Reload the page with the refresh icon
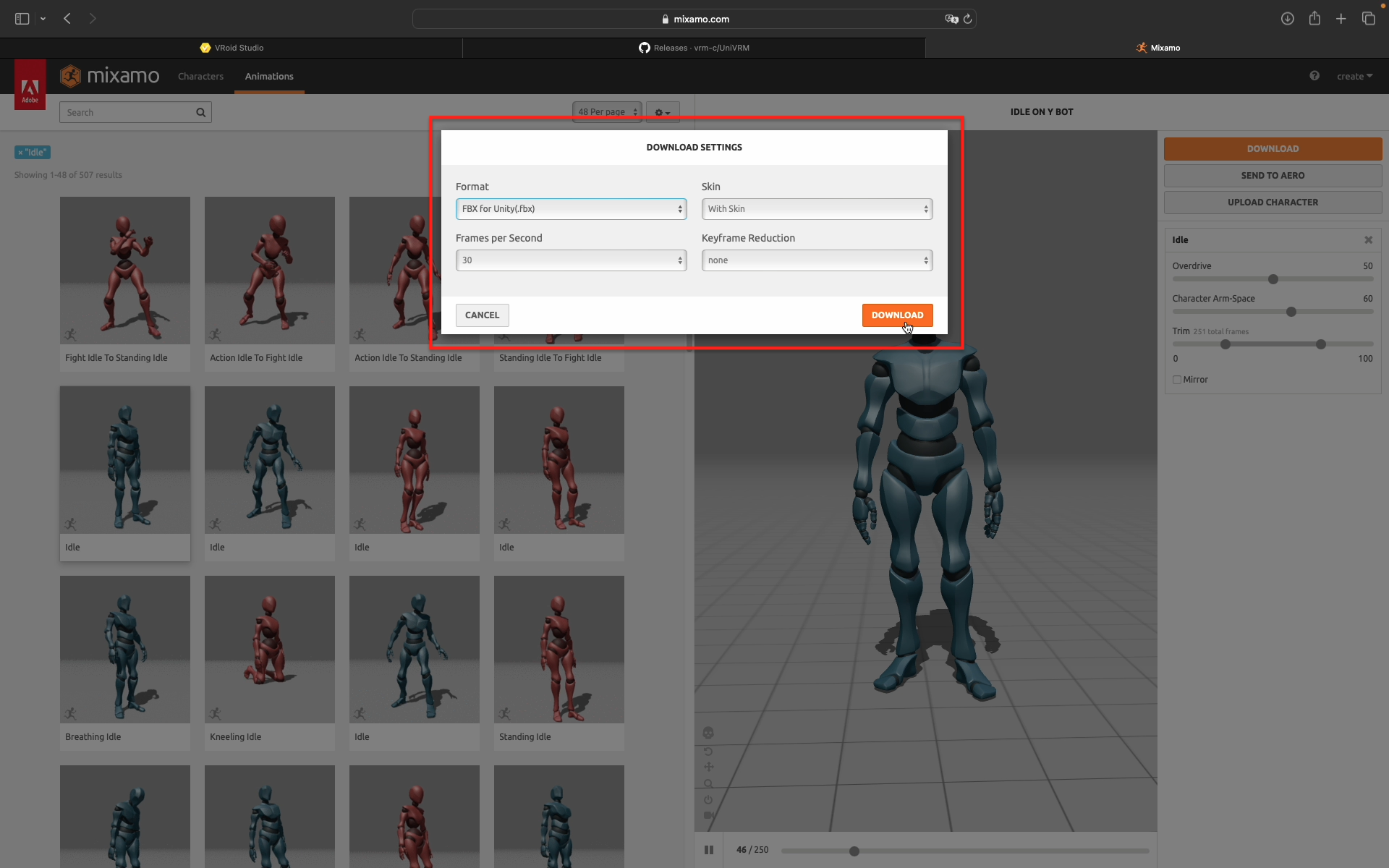Image resolution: width=1389 pixels, height=868 pixels. coord(967,19)
